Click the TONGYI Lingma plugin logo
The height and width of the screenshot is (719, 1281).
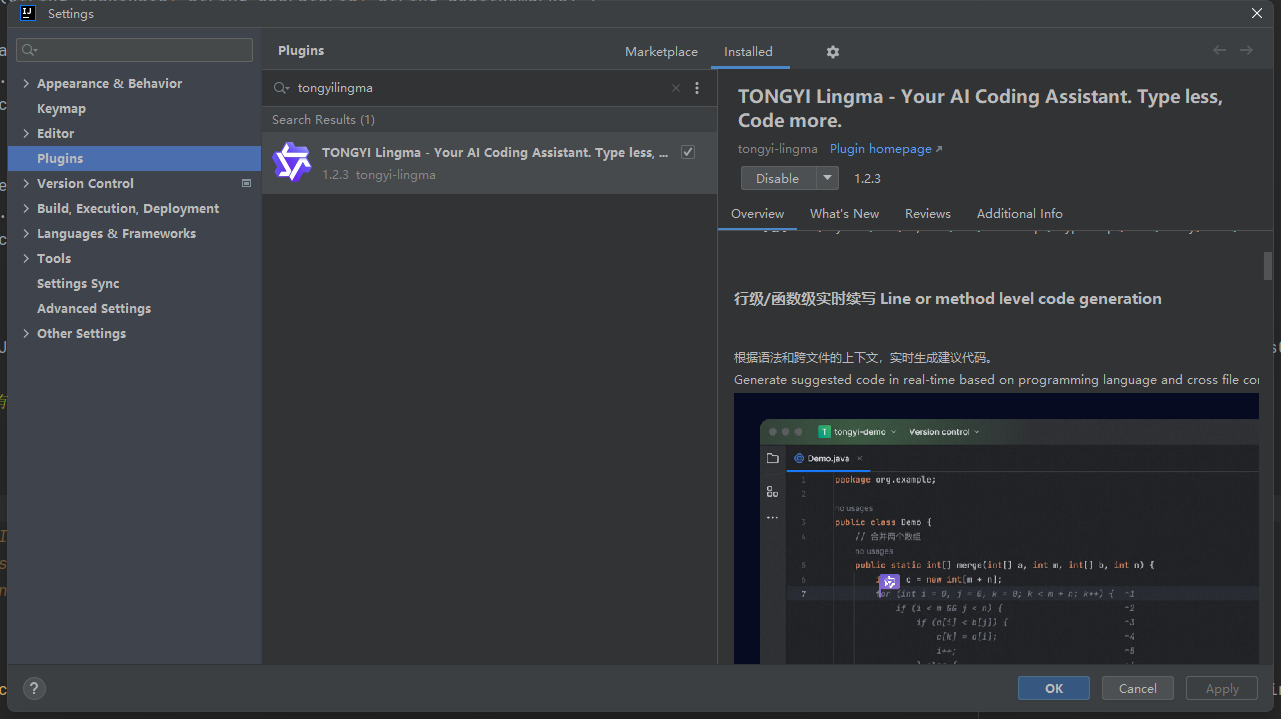[292, 162]
